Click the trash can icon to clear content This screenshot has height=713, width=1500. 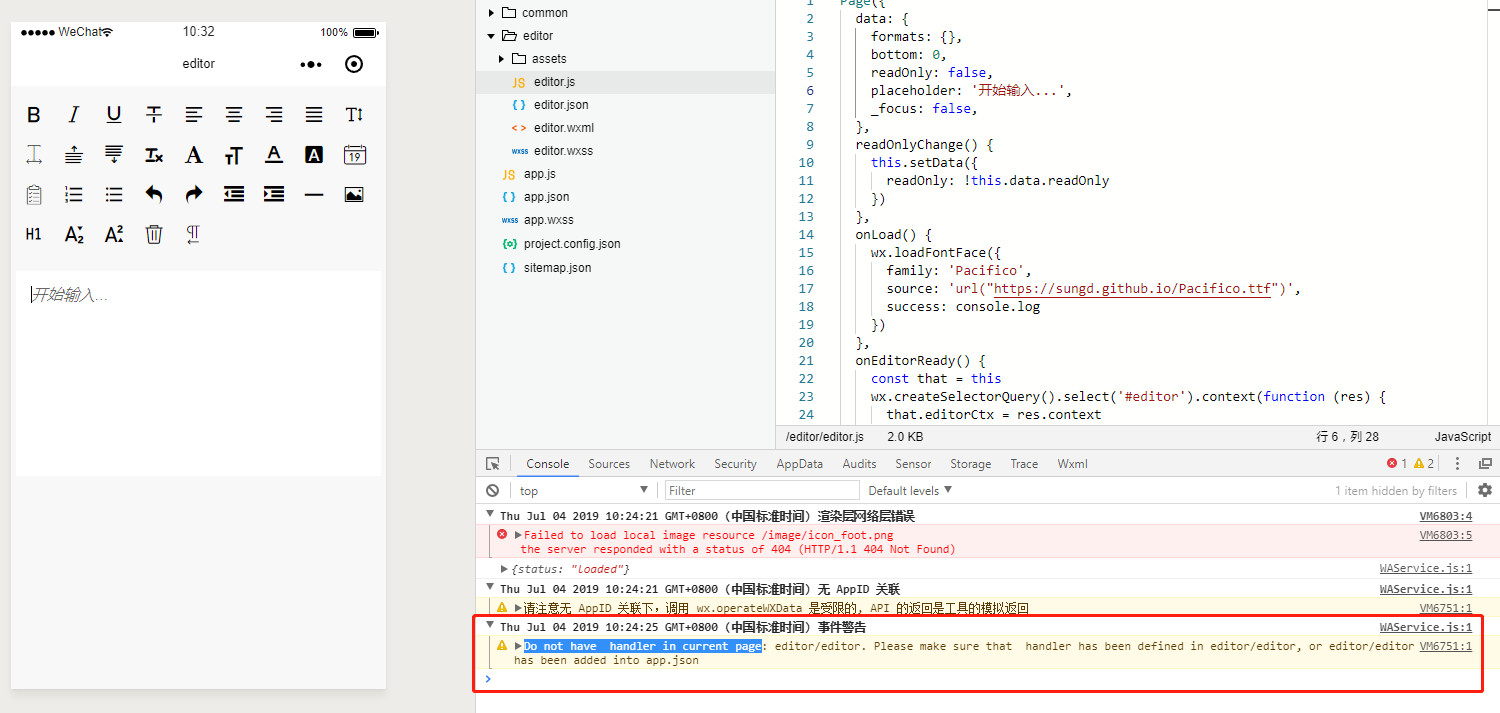point(153,234)
